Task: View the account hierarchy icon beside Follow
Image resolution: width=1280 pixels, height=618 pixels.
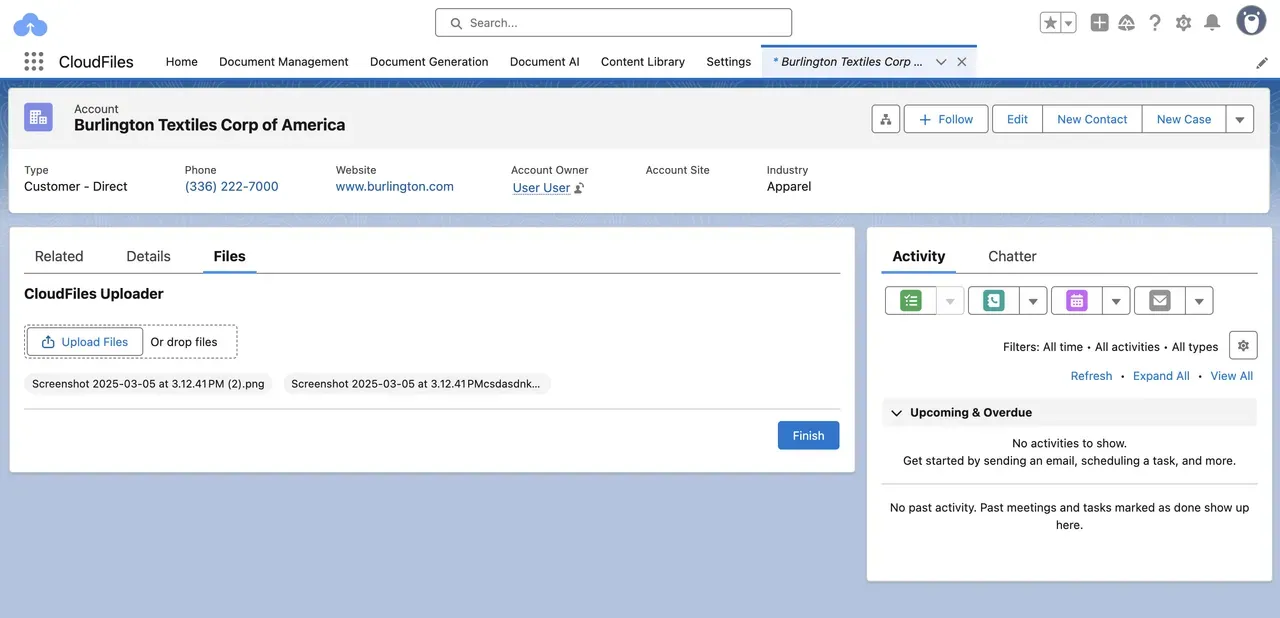Action: pos(885,118)
